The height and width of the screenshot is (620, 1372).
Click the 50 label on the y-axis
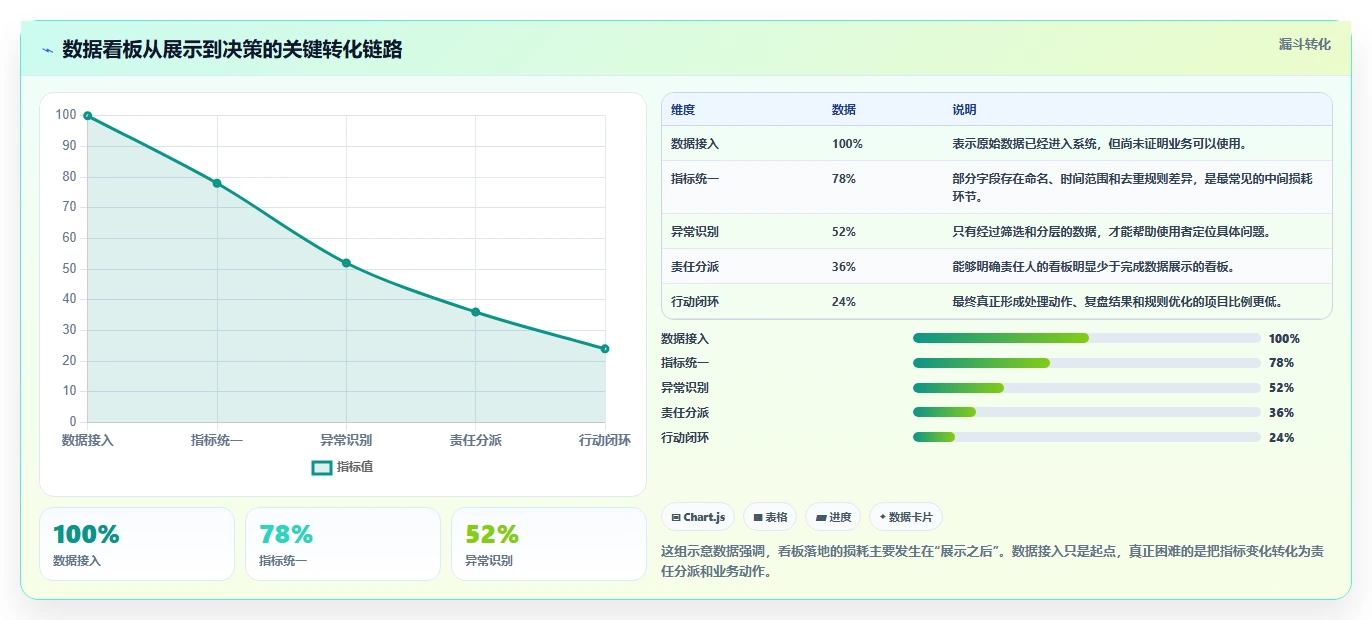70,269
